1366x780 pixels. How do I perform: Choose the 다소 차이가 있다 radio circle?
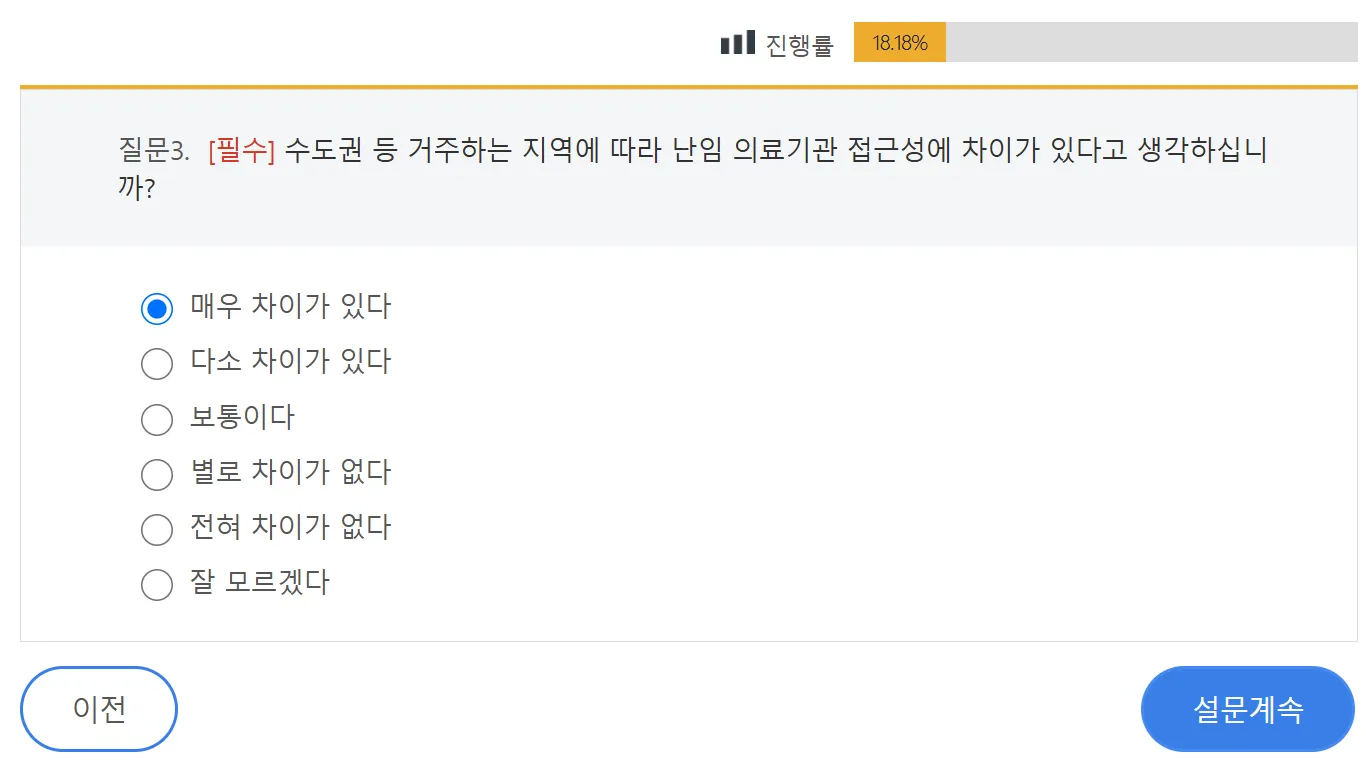(157, 363)
